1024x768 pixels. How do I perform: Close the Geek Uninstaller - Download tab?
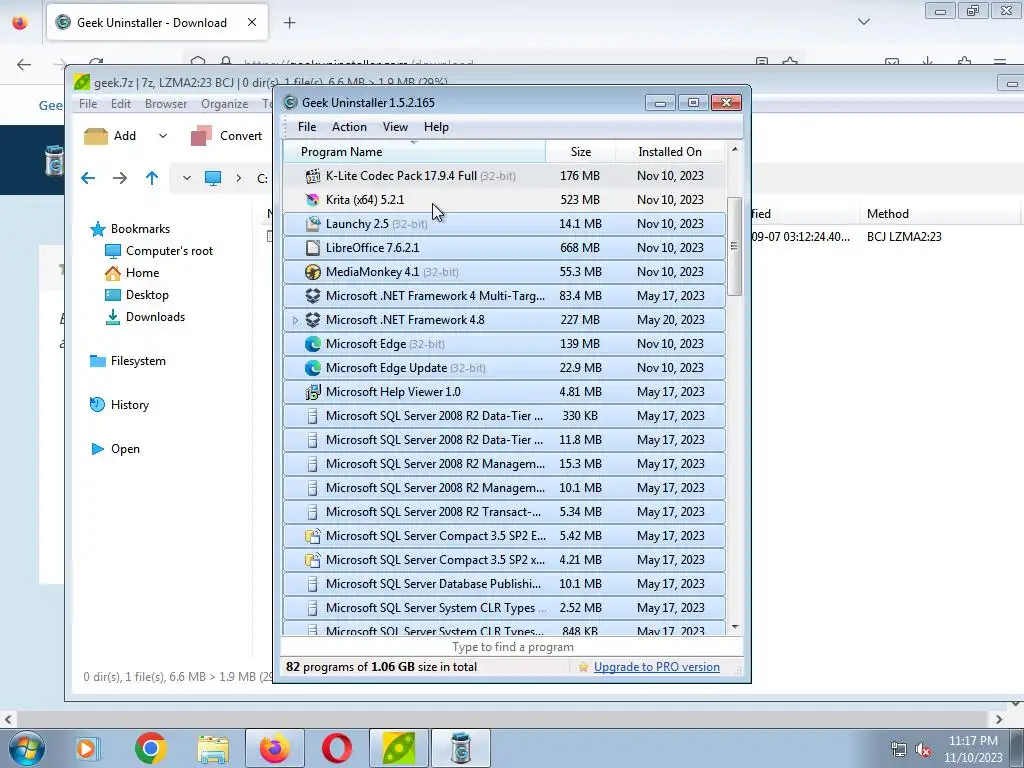[x=252, y=22]
